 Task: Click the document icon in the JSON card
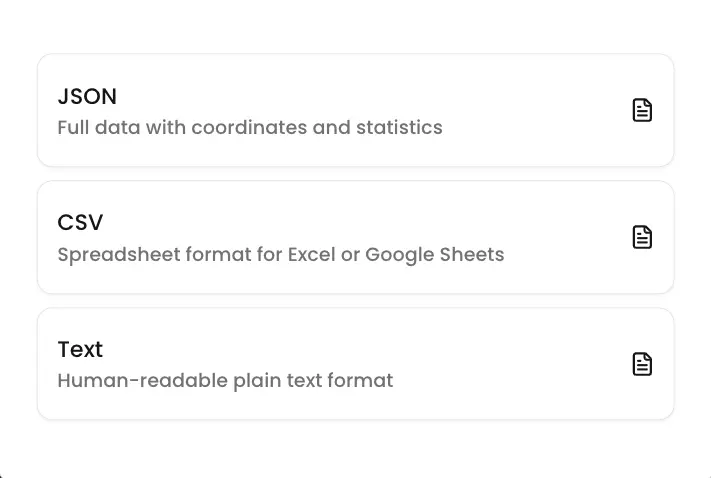point(642,110)
